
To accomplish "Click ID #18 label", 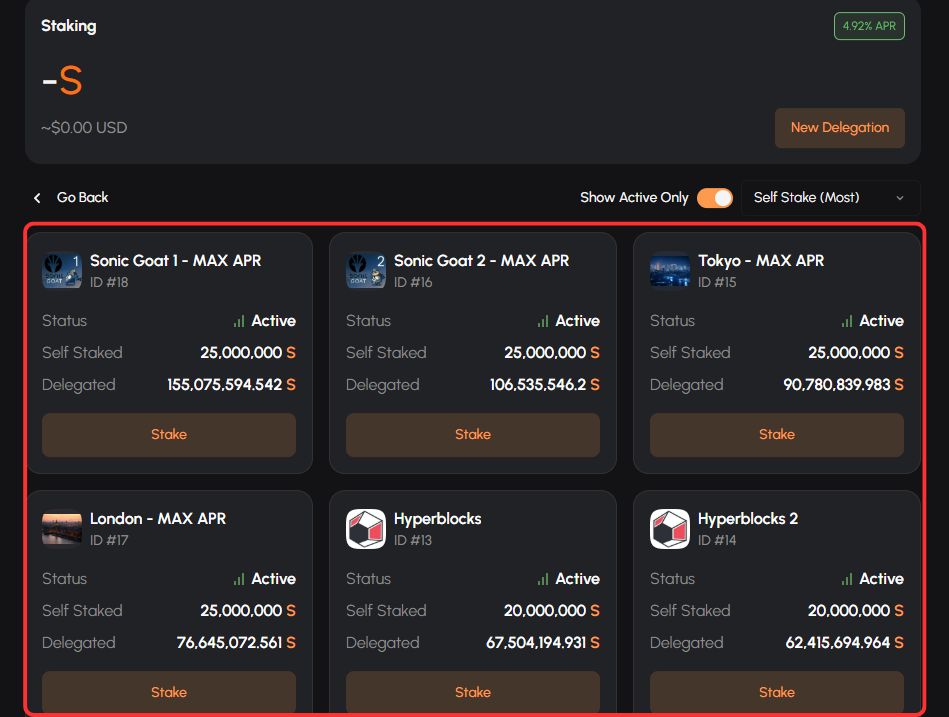I will click(109, 282).
